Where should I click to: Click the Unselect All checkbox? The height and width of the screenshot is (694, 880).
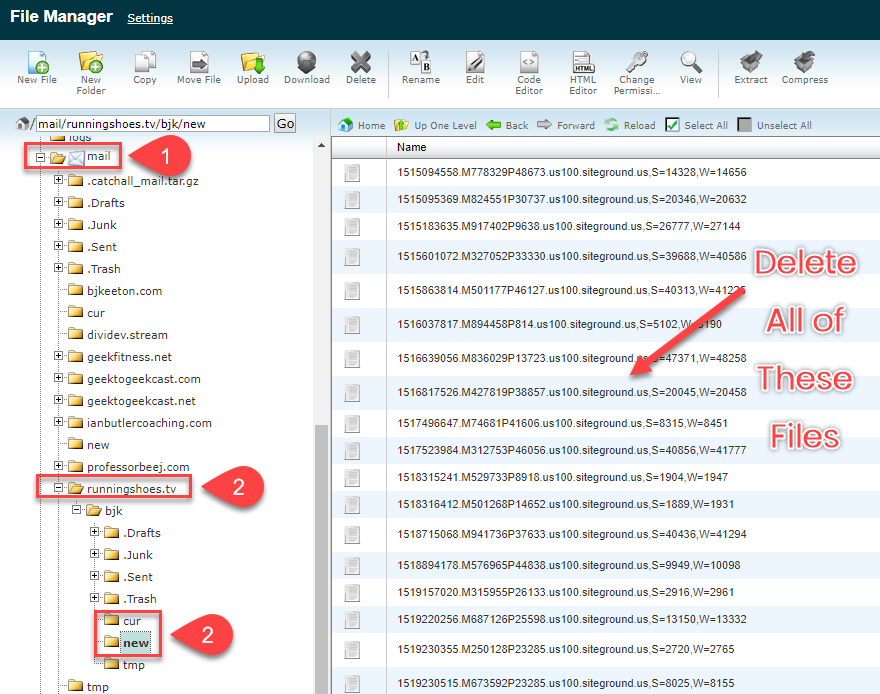[x=744, y=125]
